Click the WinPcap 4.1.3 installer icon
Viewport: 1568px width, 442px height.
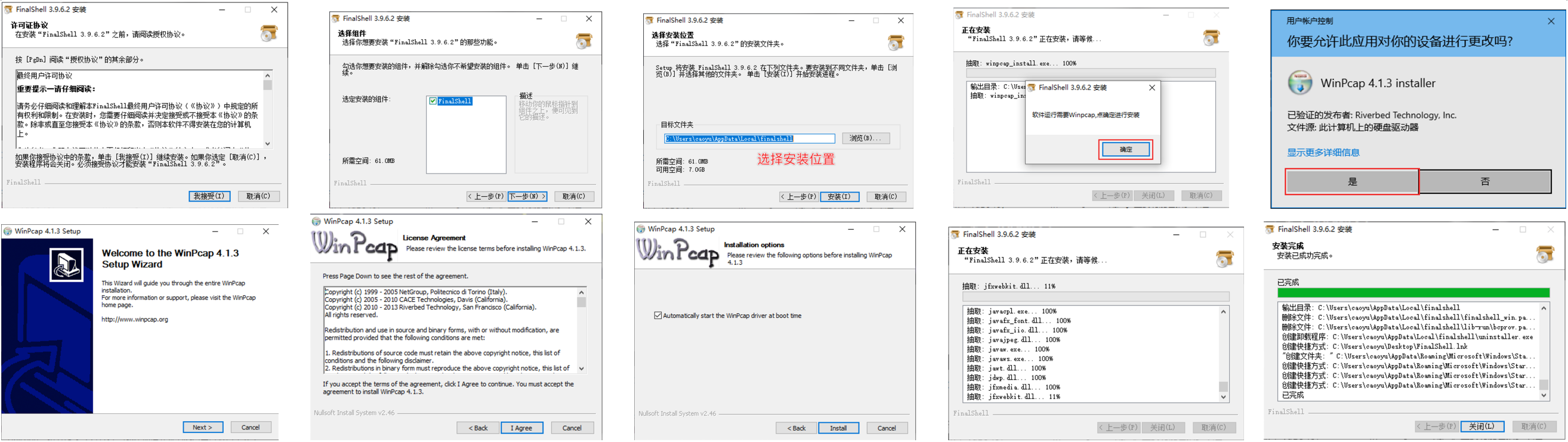(1300, 83)
